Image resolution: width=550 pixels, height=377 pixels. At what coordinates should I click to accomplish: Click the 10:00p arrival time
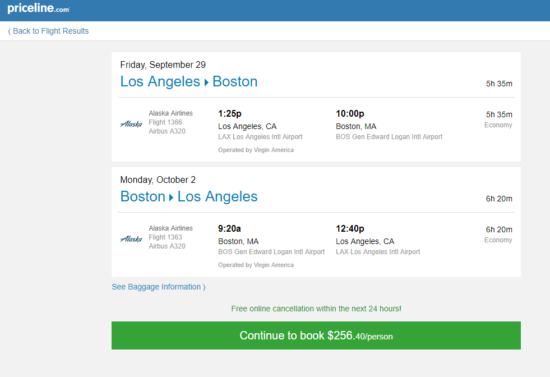(x=350, y=114)
